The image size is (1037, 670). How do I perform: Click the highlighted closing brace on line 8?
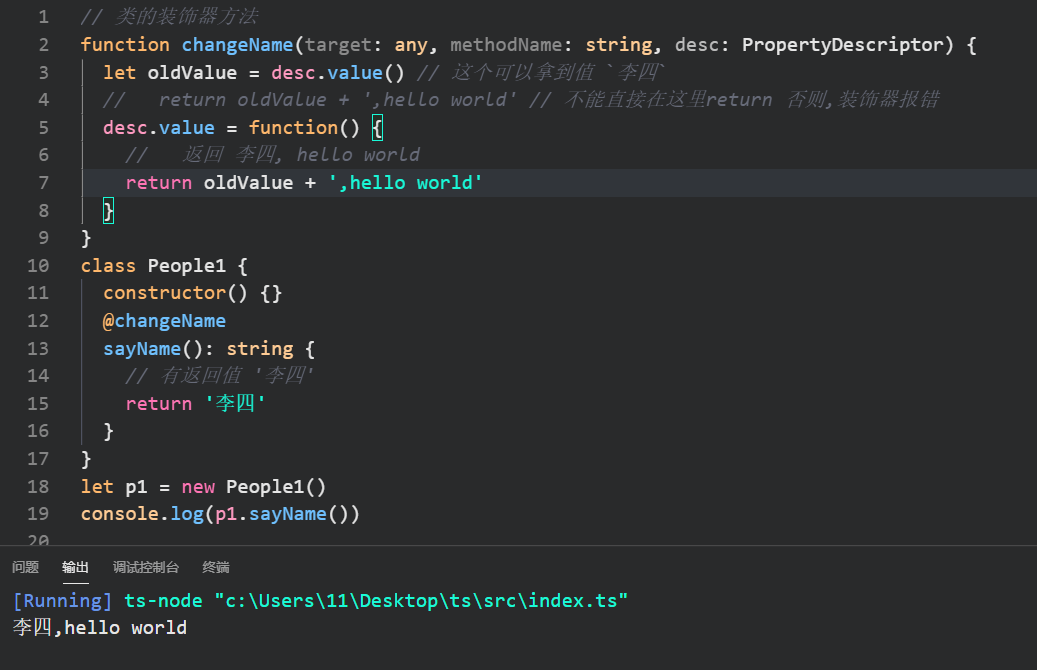109,210
